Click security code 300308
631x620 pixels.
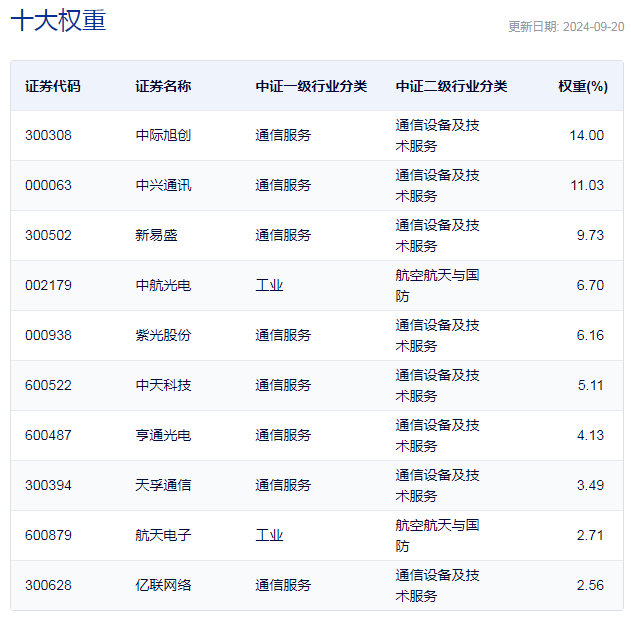pos(48,135)
